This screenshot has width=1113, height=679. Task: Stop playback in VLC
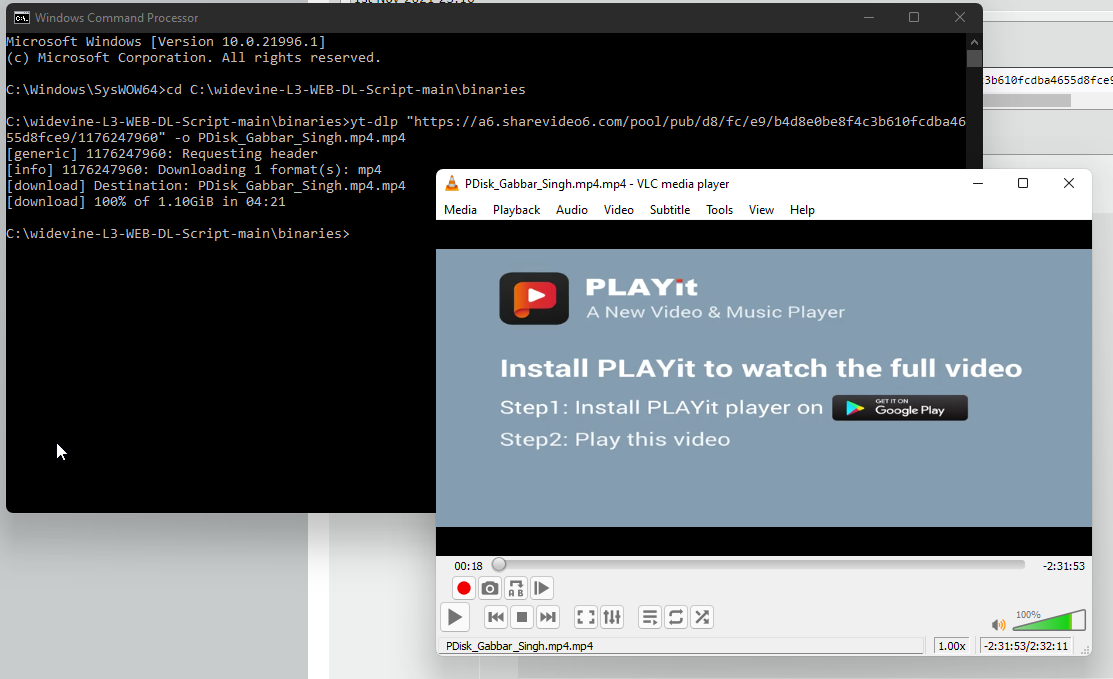pyautogui.click(x=522, y=617)
